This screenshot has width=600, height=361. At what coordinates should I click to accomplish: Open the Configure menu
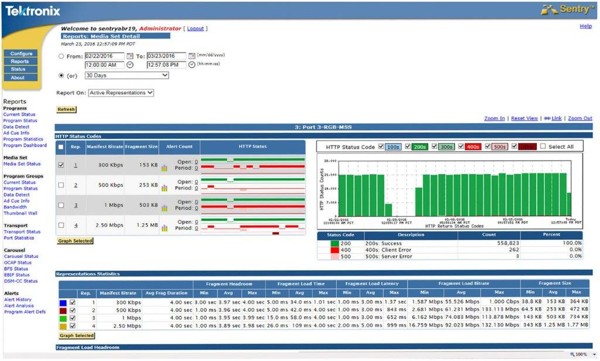coord(21,54)
